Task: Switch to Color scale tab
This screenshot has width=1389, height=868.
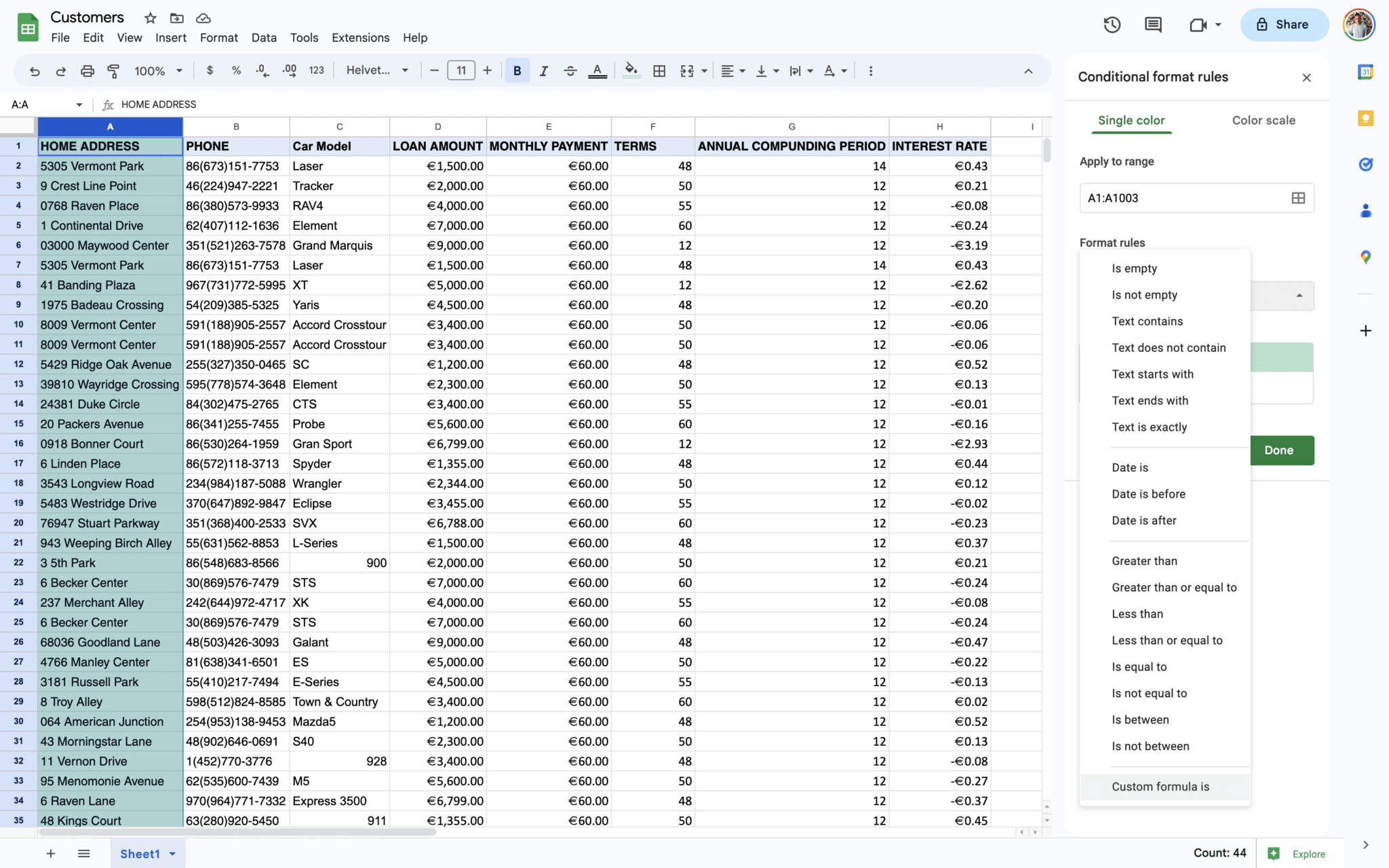Action: (1263, 120)
